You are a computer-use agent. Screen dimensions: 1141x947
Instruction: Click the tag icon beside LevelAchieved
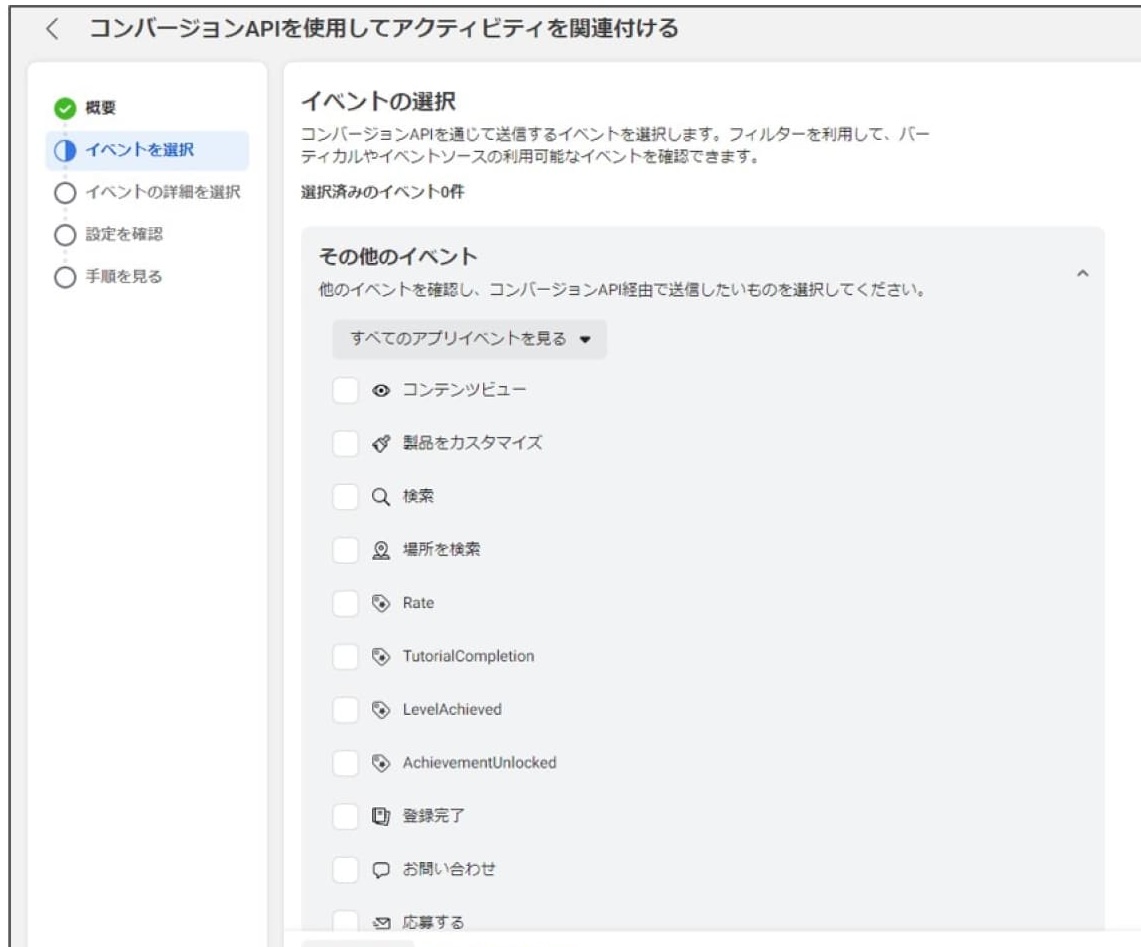click(x=381, y=710)
